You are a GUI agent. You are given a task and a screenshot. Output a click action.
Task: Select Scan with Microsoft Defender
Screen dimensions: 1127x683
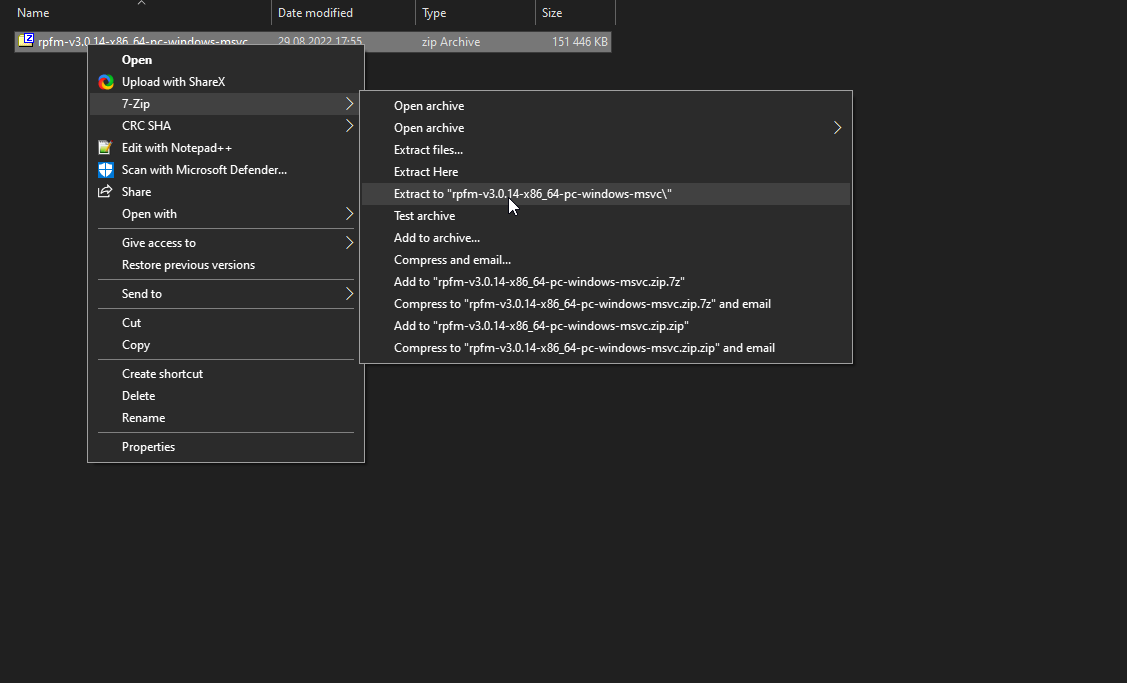226,170
